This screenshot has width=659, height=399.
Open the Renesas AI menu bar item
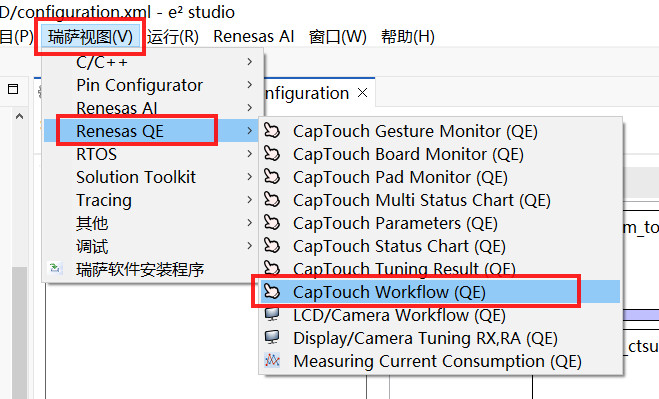253,37
